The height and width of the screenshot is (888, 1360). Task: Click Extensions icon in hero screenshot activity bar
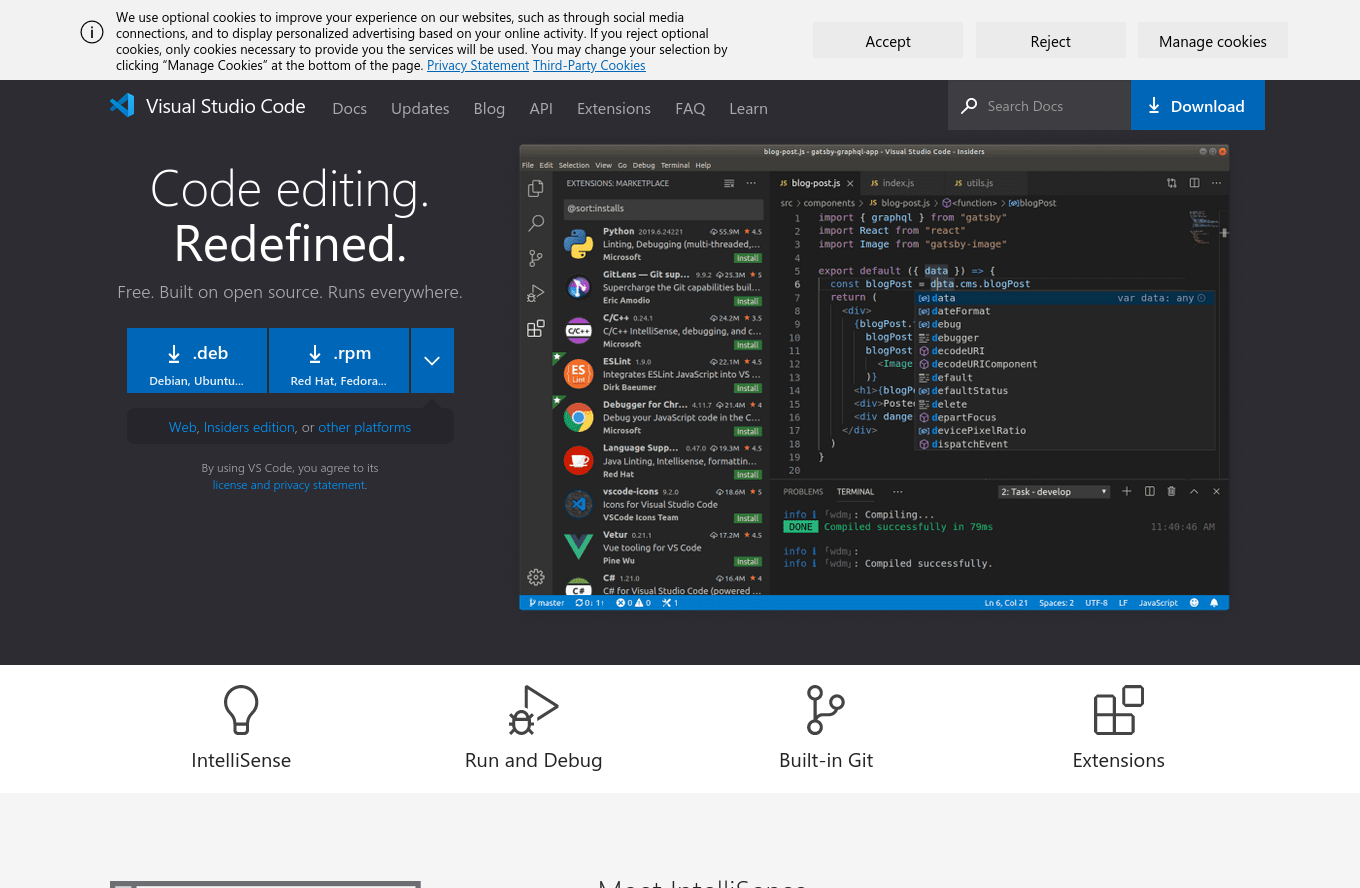tap(536, 328)
